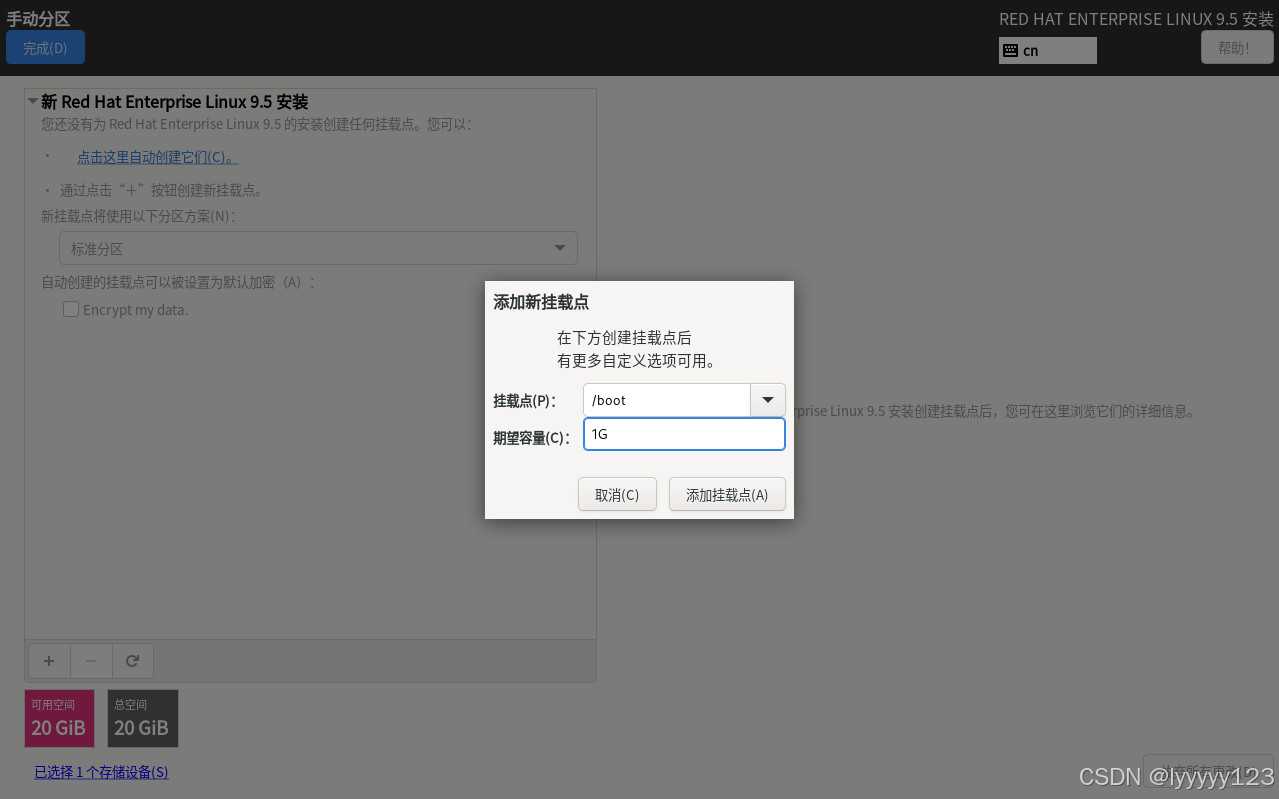Click the 帮助! button
This screenshot has height=799, width=1279.
point(1236,46)
